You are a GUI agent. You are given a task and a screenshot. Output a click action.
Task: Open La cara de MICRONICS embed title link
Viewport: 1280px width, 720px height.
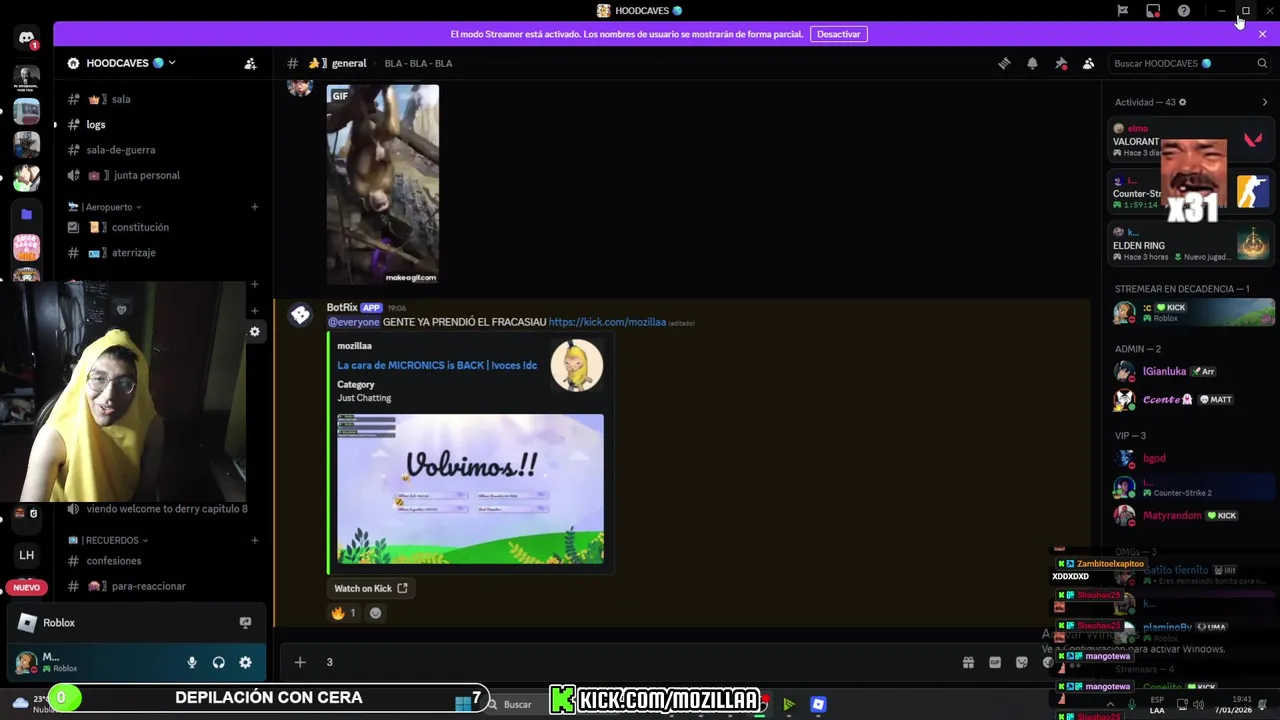[x=437, y=365]
